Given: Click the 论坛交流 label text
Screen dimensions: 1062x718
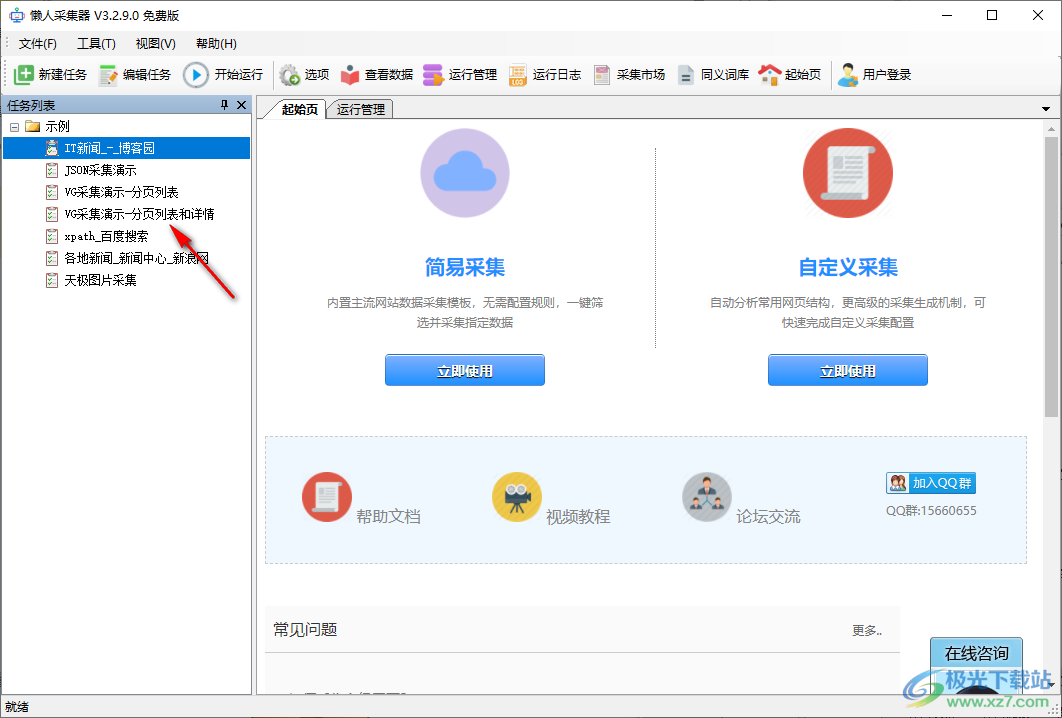Looking at the screenshot, I should coord(768,516).
